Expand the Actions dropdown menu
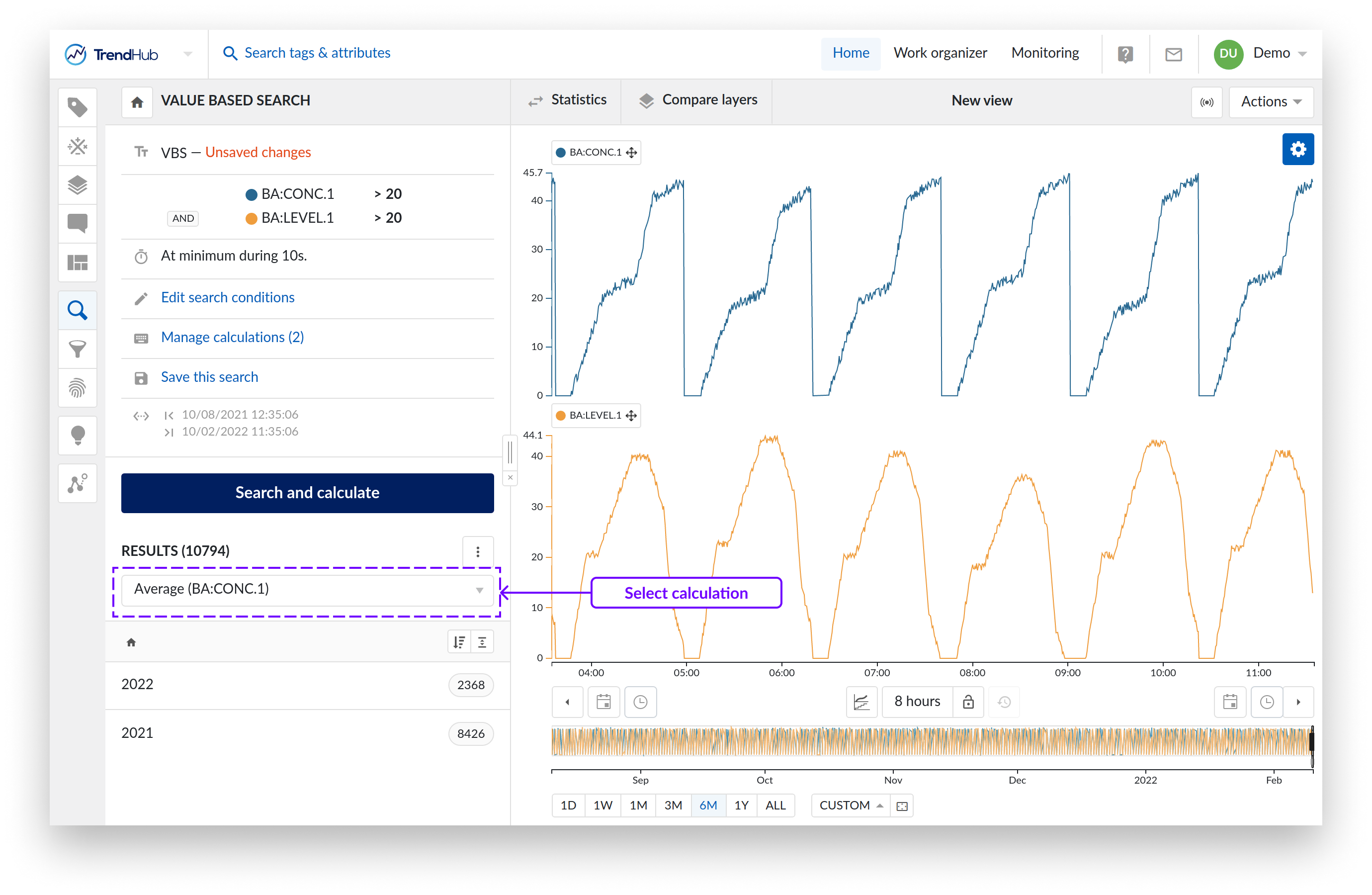The height and width of the screenshot is (895, 1372). tap(1271, 102)
